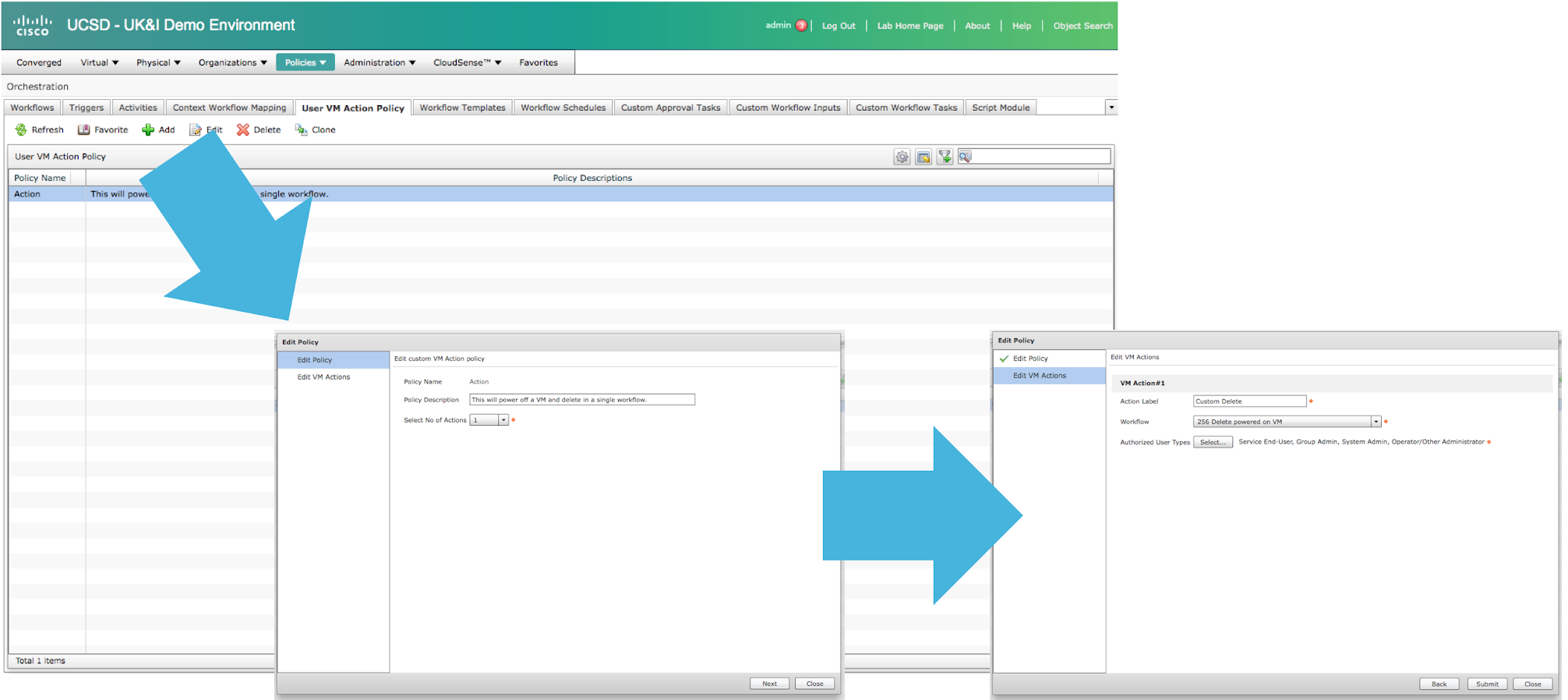Open Select No of Actions dropdown
The width and height of the screenshot is (1568, 700).
click(x=503, y=420)
